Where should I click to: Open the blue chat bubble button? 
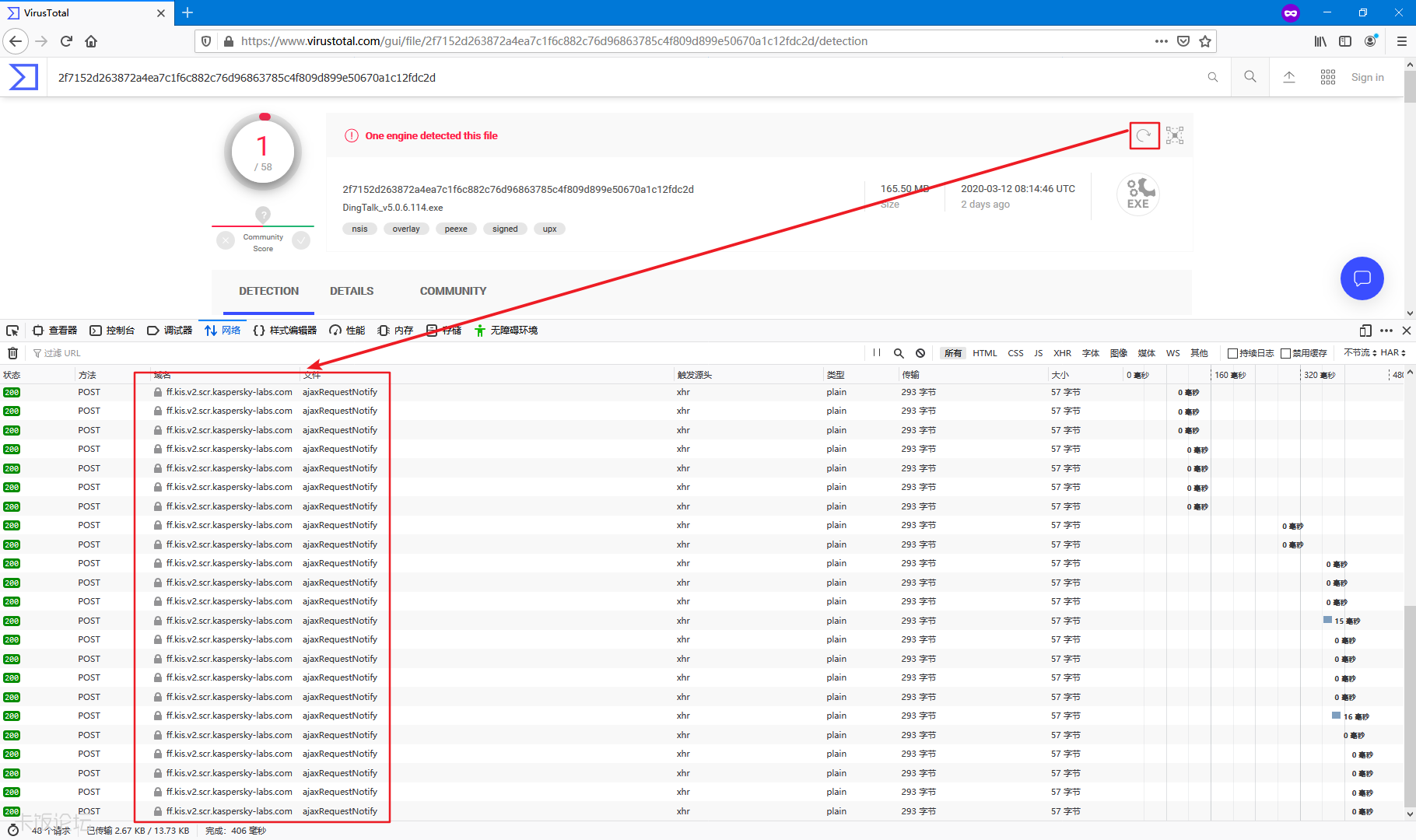click(x=1362, y=278)
